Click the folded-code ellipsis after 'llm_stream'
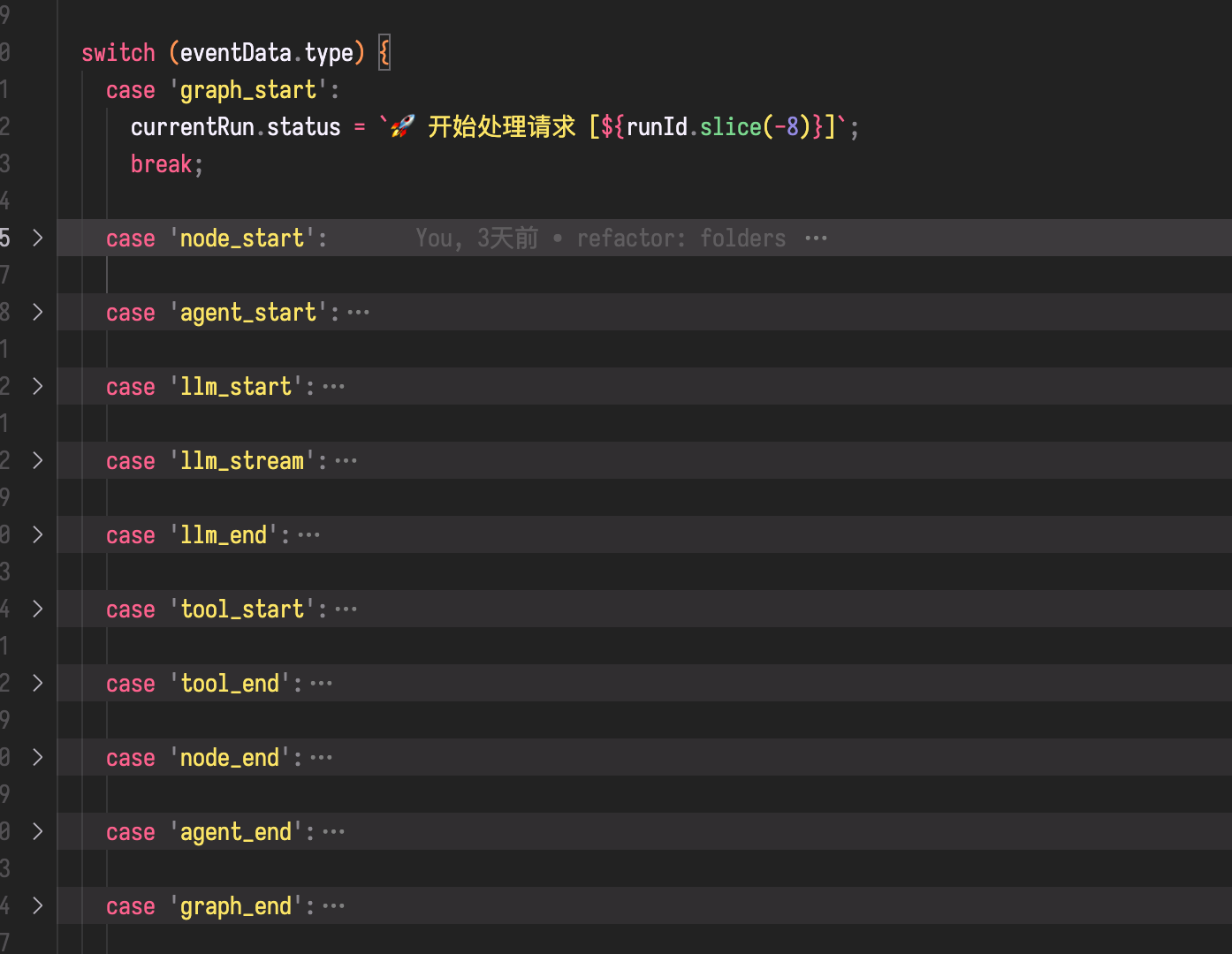The image size is (1232, 954). tap(346, 461)
